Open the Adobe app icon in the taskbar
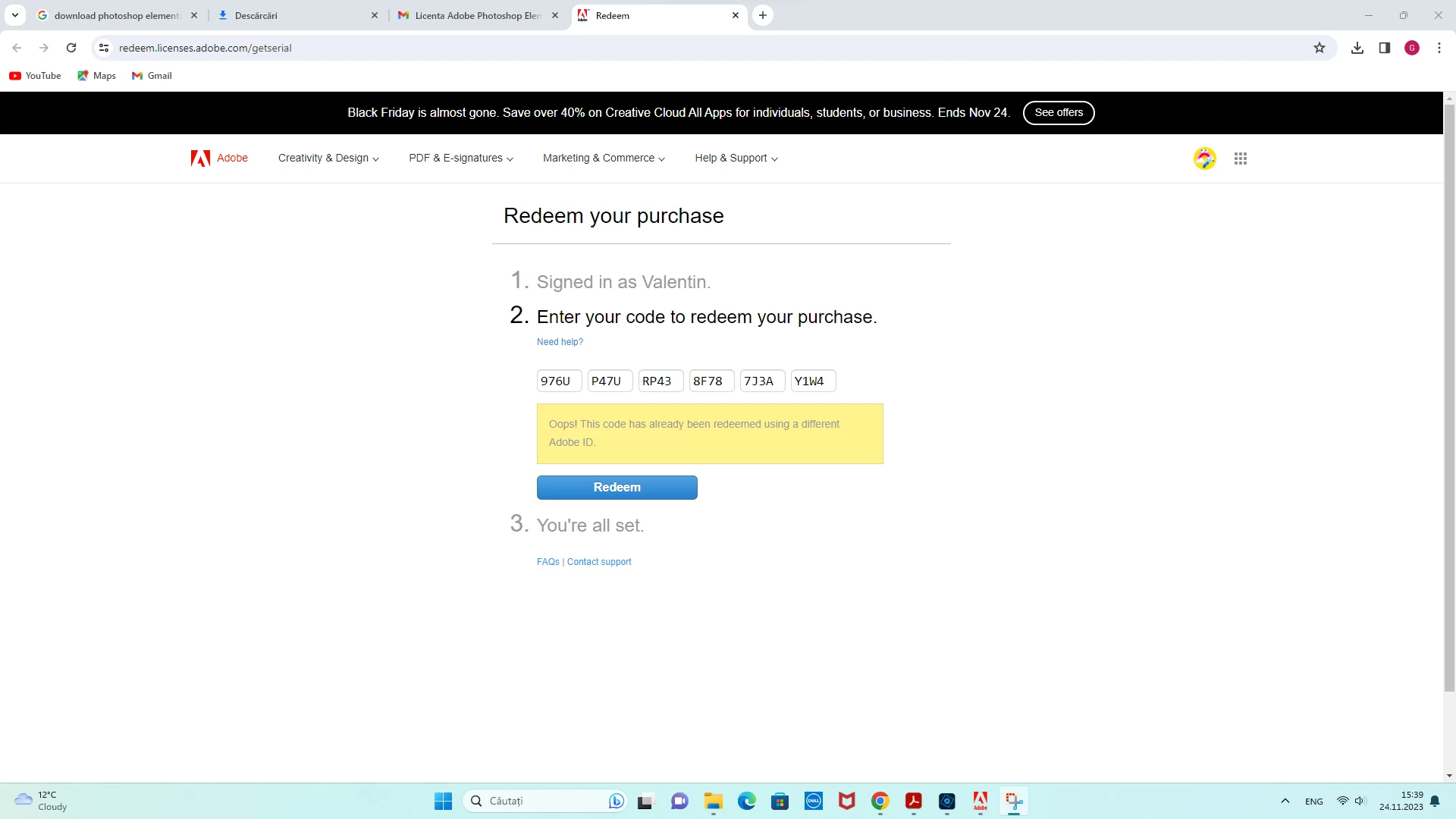Screen dimensions: 1456x819 click(x=980, y=802)
